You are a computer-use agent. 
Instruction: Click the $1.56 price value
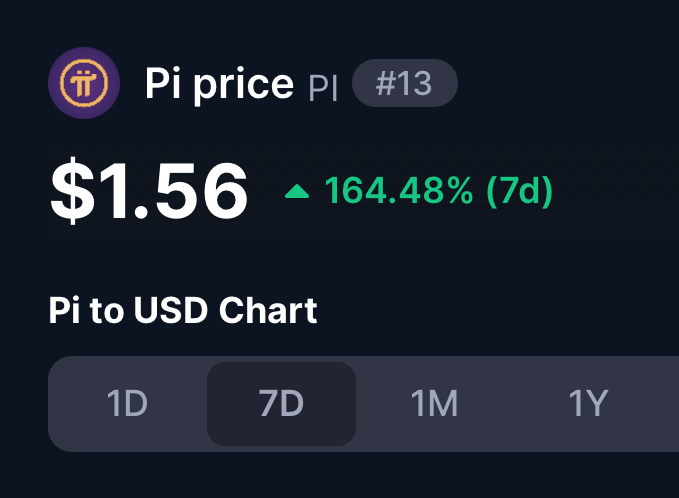pos(149,191)
